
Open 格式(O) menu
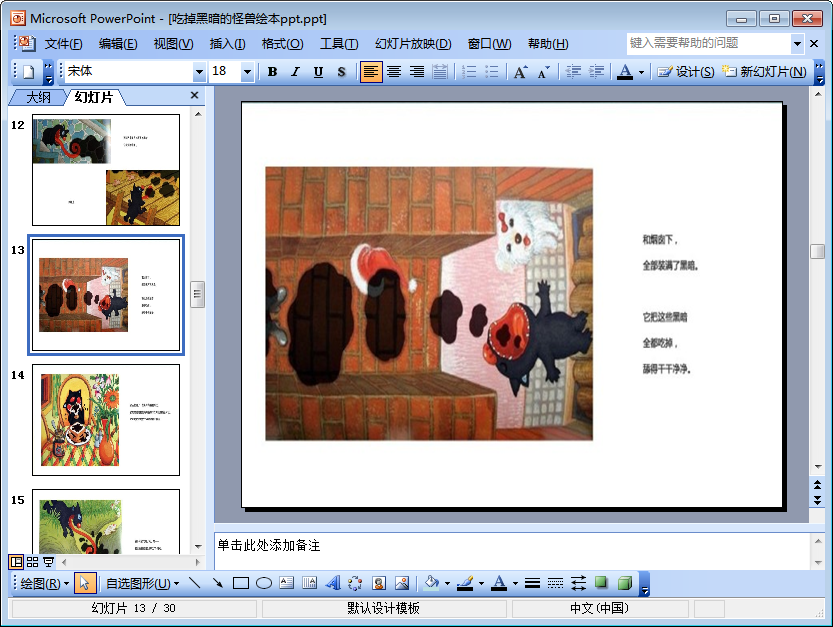point(283,44)
